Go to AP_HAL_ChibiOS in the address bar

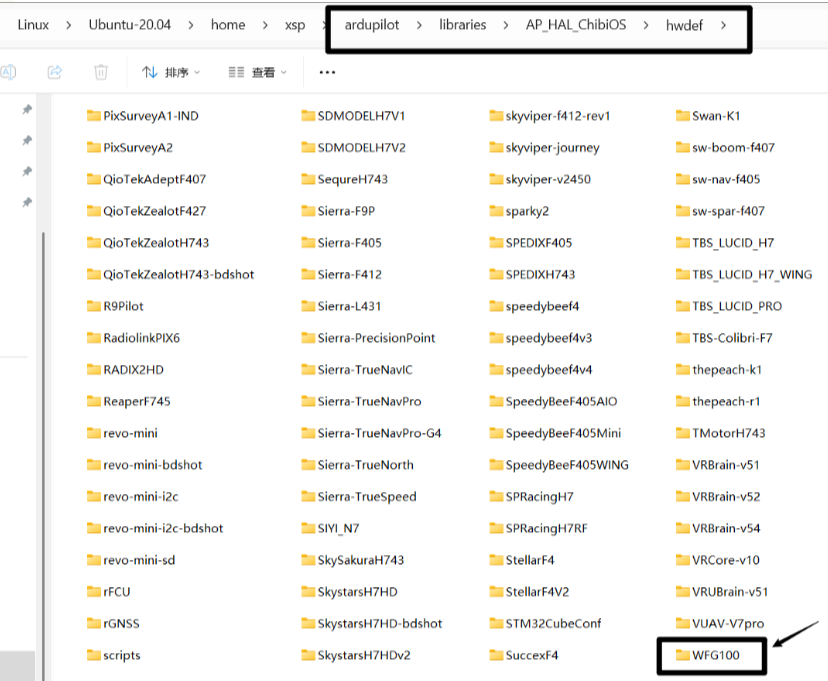coord(575,25)
